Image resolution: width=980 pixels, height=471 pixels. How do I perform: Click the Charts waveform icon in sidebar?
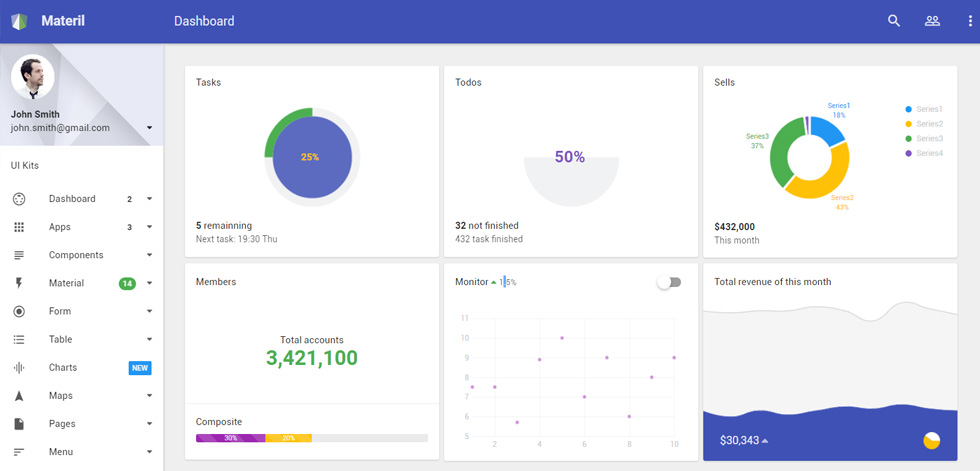point(19,367)
